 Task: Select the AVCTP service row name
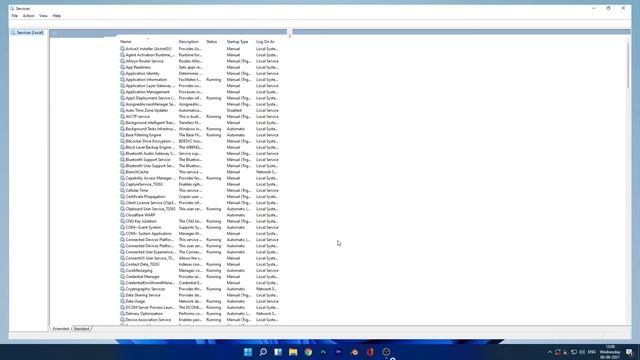(x=138, y=116)
